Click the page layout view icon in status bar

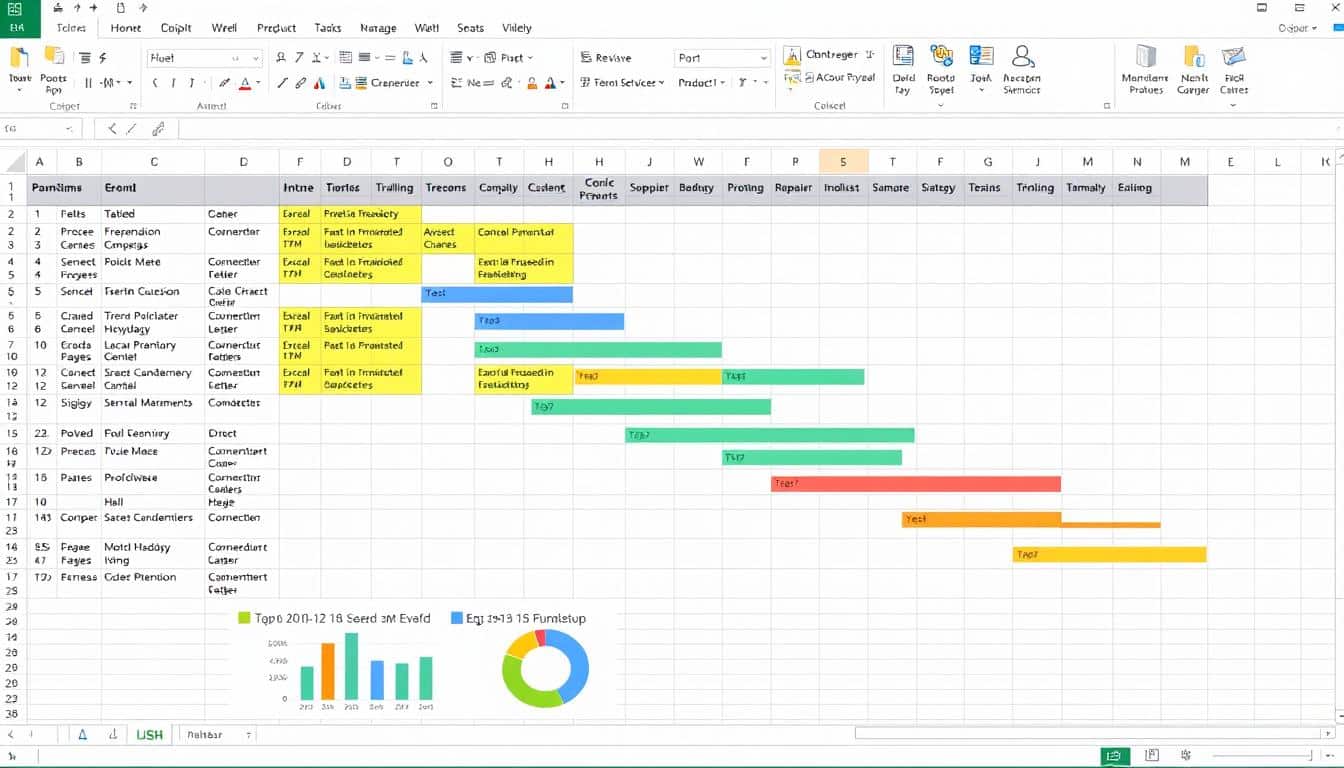[1152, 756]
